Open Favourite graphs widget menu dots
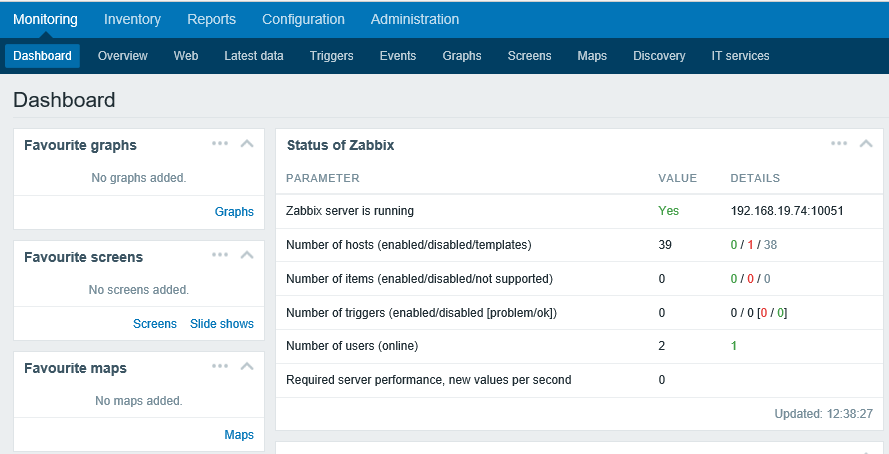 point(220,143)
